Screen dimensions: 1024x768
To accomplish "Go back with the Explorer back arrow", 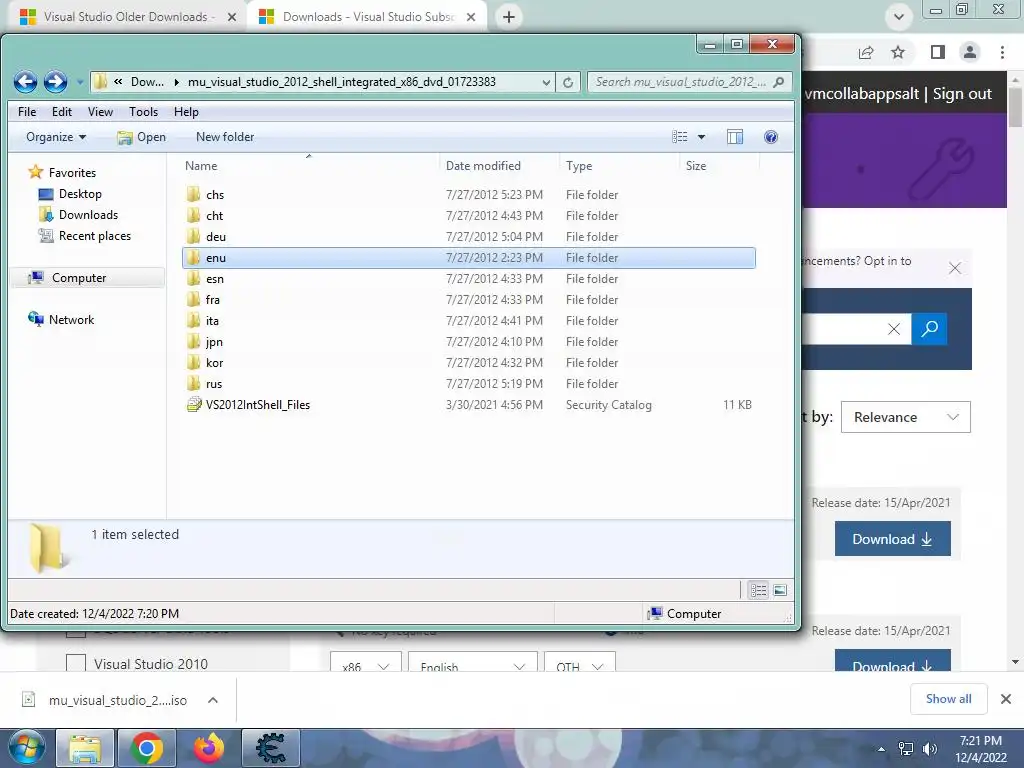I will (25, 82).
